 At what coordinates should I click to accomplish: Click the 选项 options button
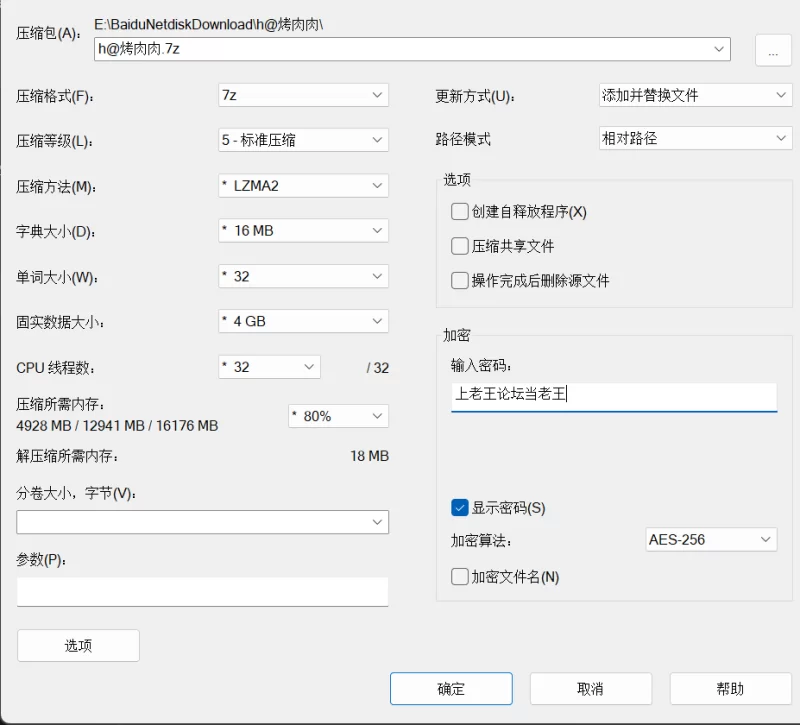(x=78, y=645)
